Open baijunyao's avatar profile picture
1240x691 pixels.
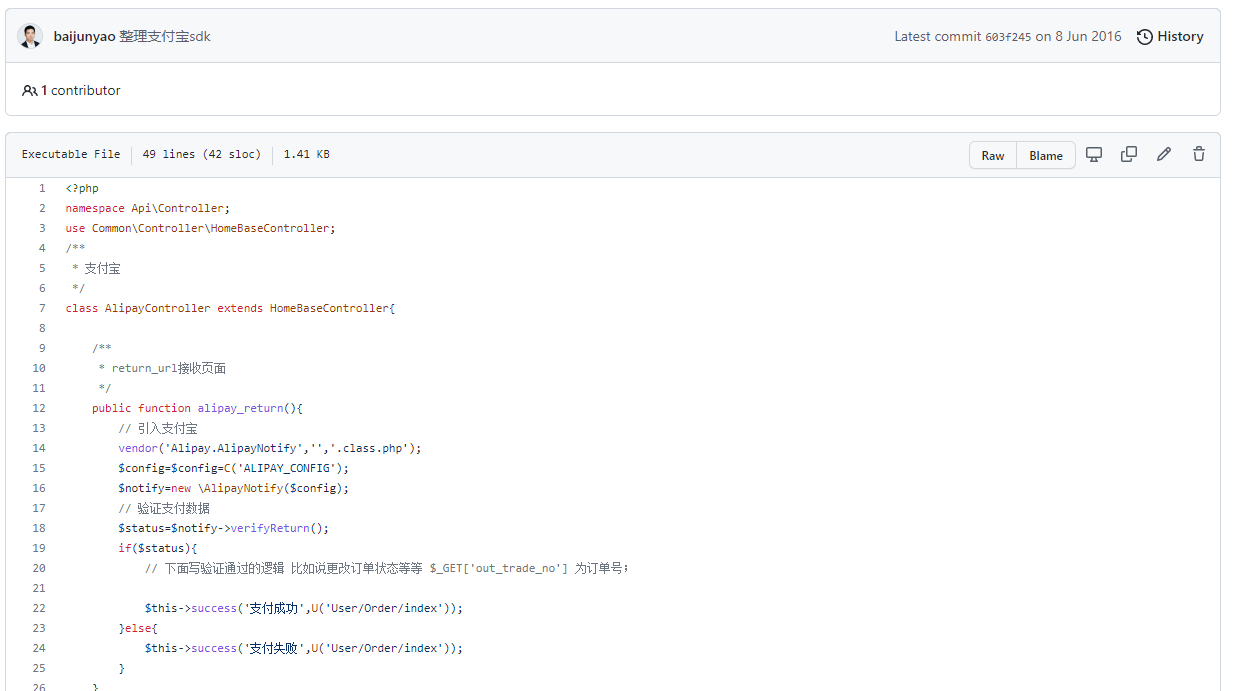(30, 36)
